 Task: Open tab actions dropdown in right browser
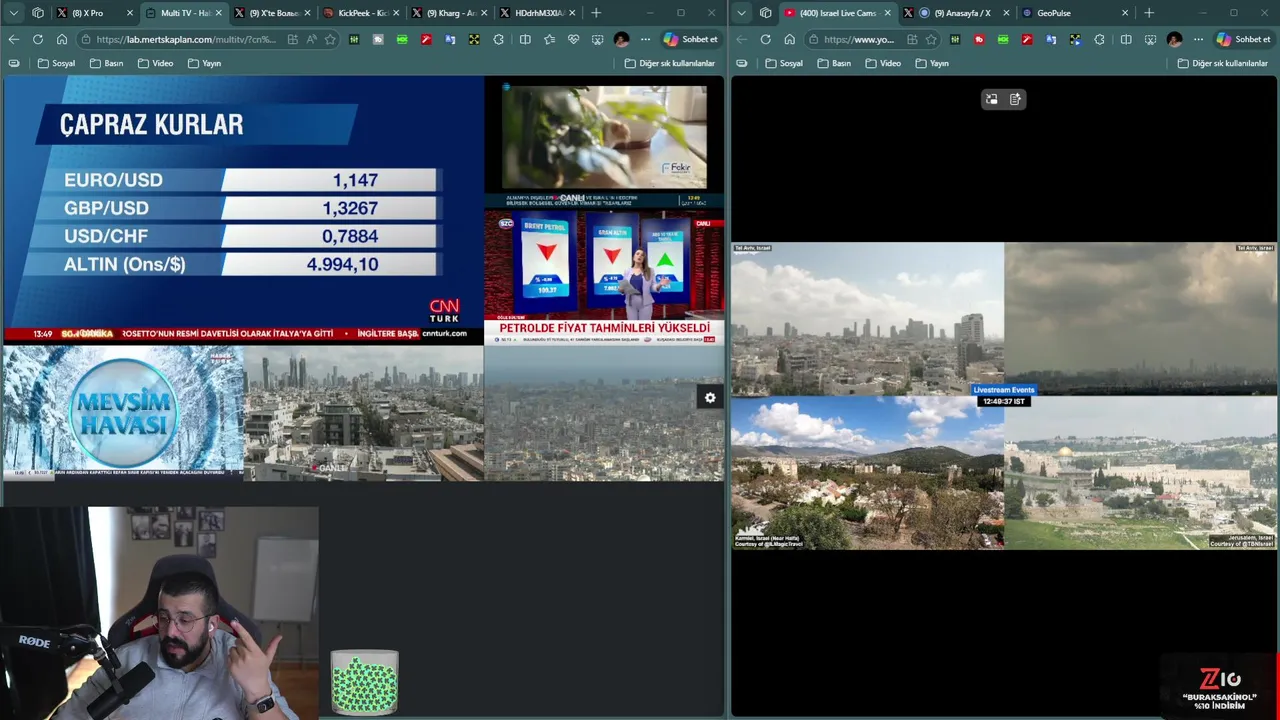pos(741,13)
